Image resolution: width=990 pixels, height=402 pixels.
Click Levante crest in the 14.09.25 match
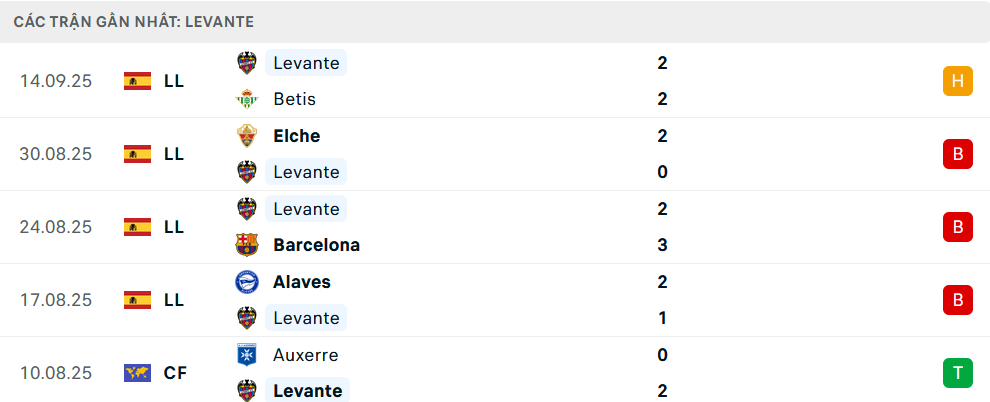point(246,63)
